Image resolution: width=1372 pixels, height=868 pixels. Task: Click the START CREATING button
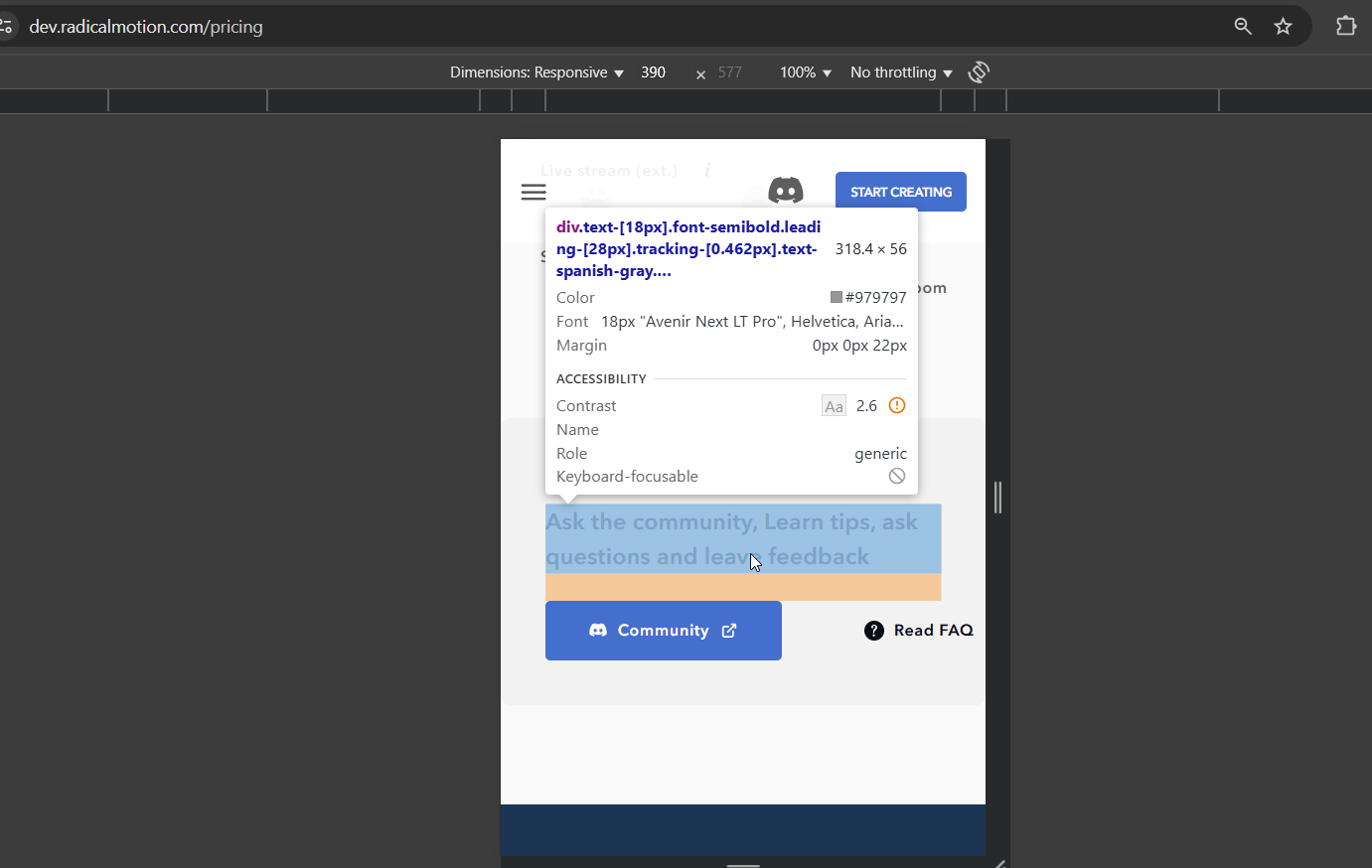click(x=901, y=192)
